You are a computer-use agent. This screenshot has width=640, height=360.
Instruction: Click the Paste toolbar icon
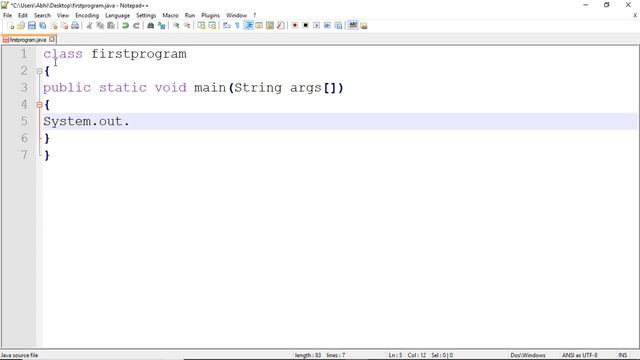(x=111, y=26)
